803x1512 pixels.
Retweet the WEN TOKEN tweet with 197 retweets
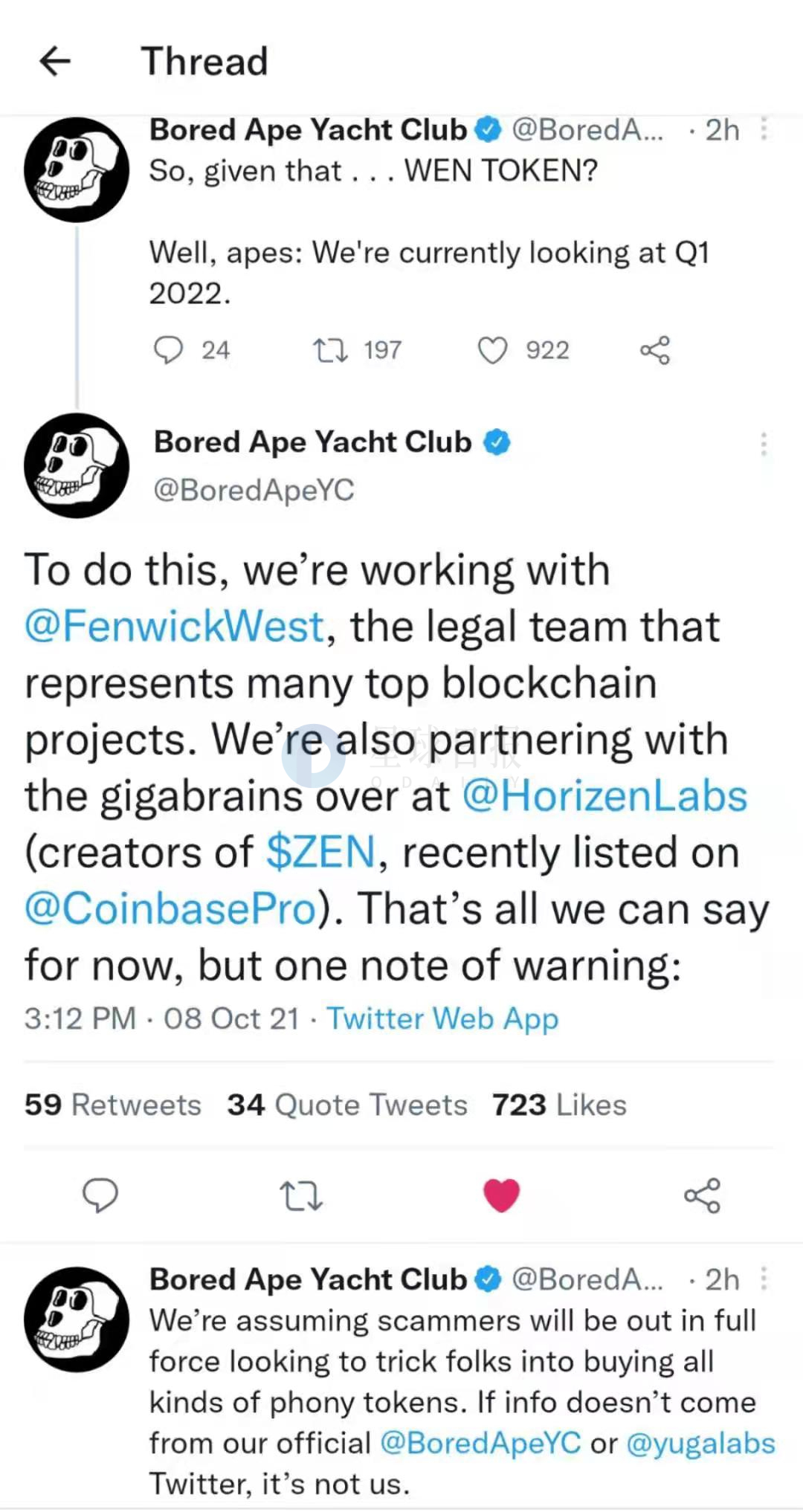click(330, 350)
